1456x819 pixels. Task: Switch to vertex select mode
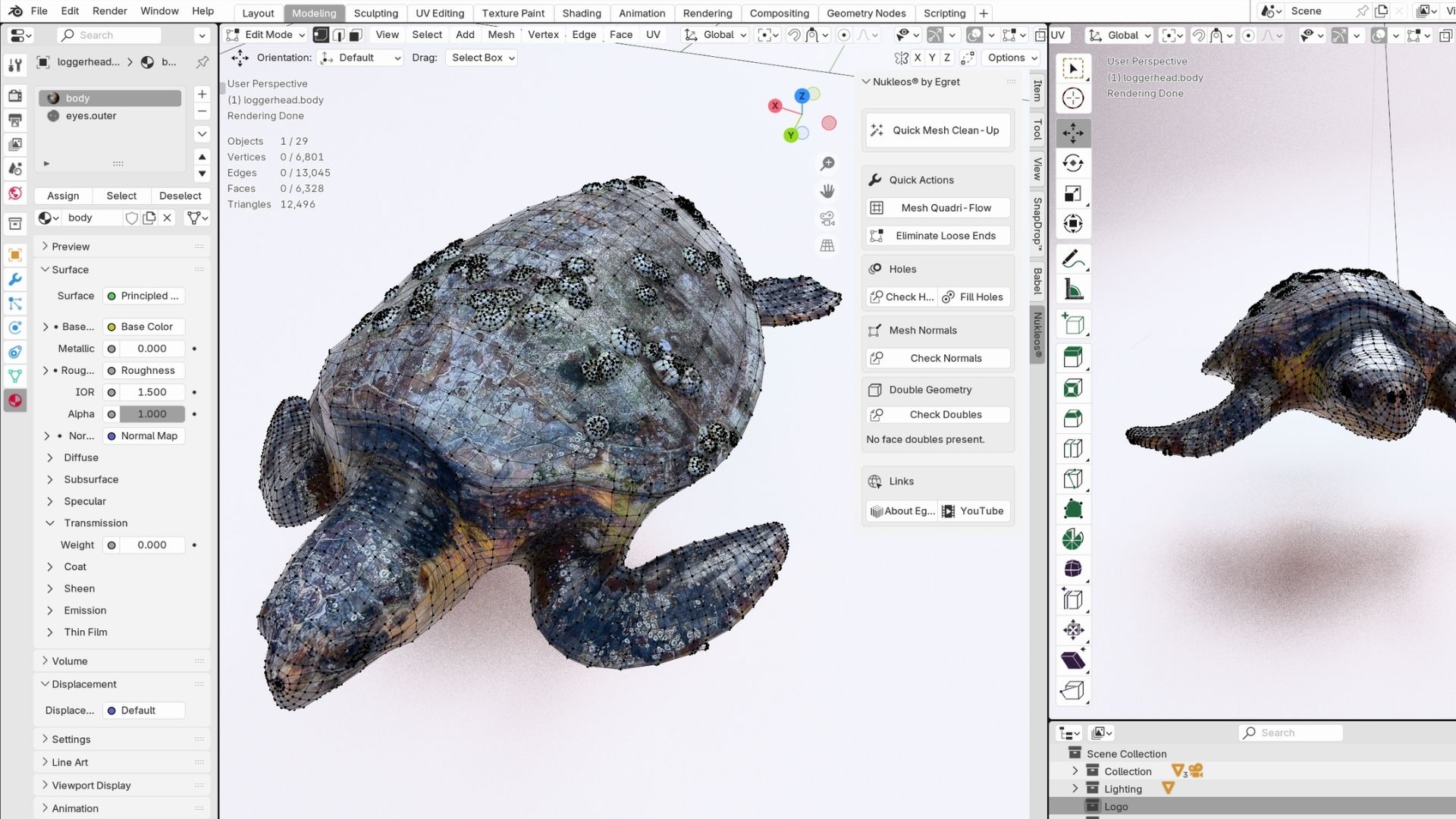321,35
